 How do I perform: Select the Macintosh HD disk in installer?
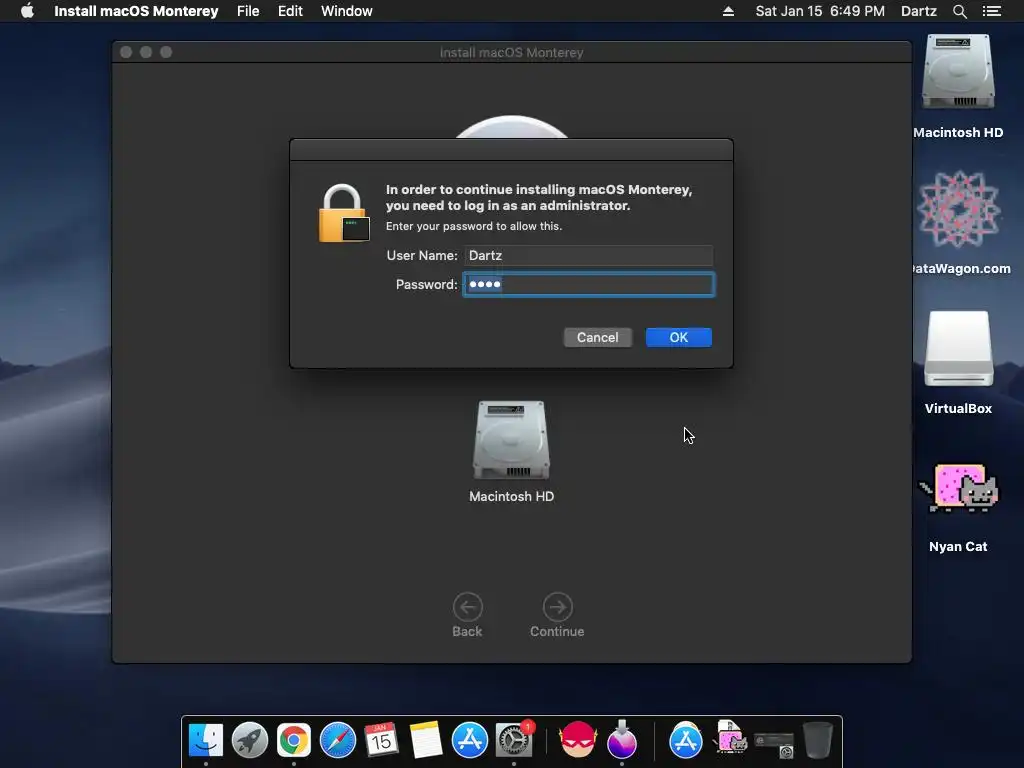coord(511,440)
